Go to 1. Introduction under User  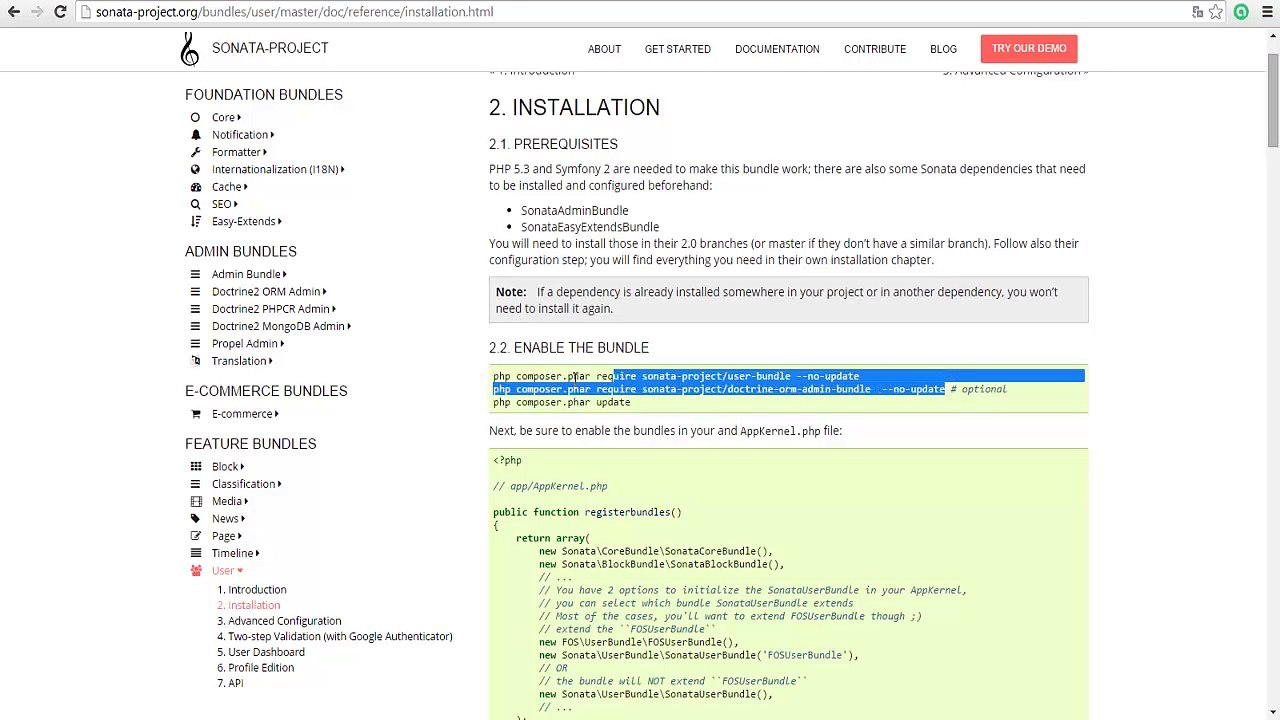click(x=251, y=590)
